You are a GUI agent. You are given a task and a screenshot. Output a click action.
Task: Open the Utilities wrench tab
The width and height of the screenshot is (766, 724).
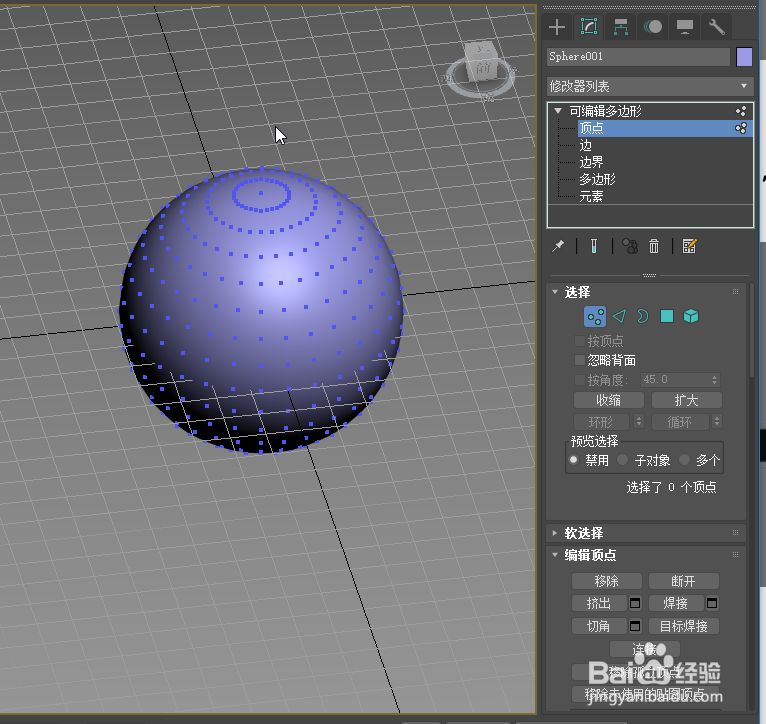coord(717,27)
